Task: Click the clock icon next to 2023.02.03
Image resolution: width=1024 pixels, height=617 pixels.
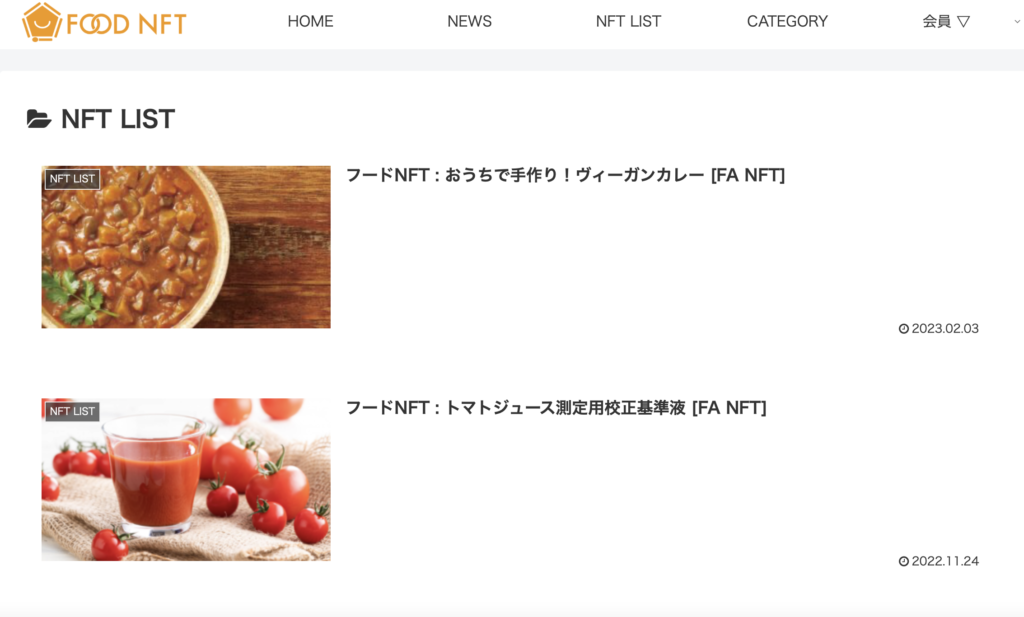Action: click(x=903, y=328)
